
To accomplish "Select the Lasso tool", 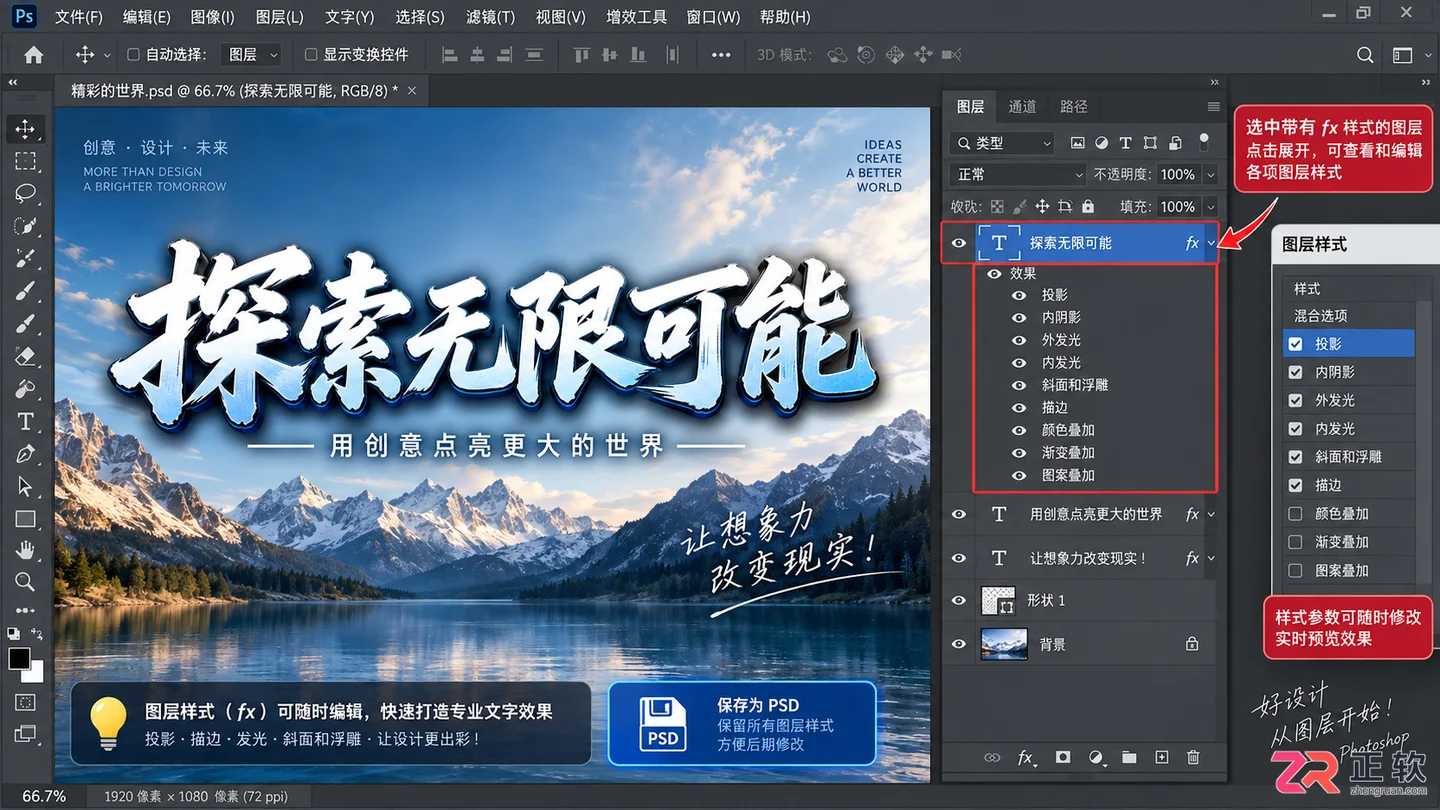I will click(x=25, y=193).
